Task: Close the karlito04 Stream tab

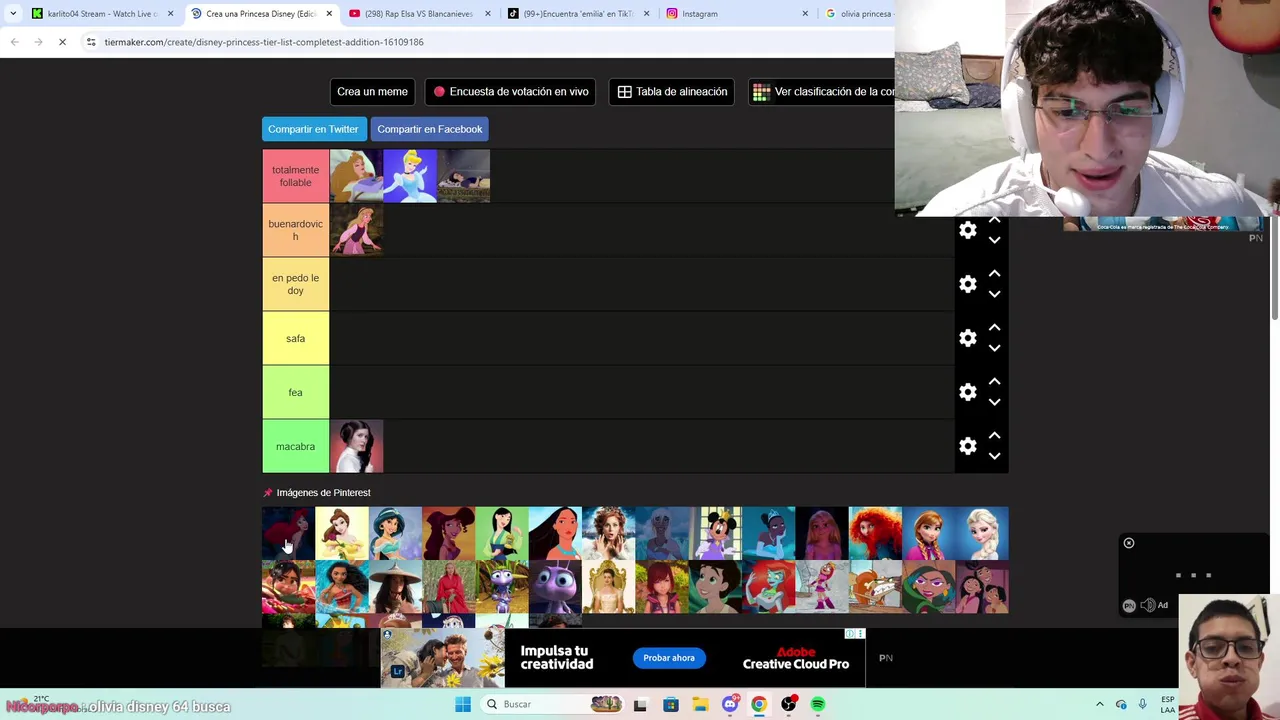Action: pyautogui.click(x=170, y=14)
